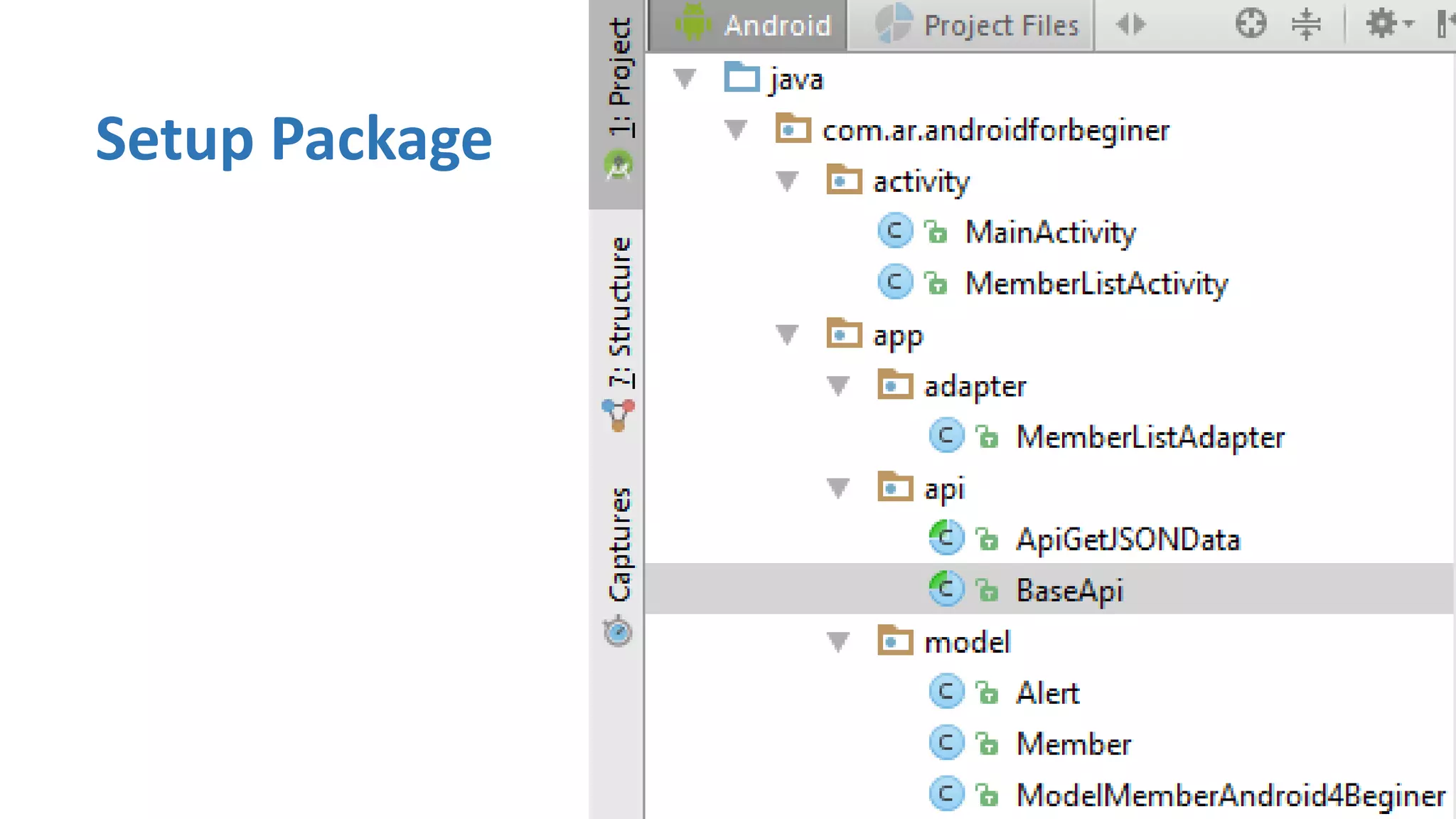This screenshot has width=1456, height=819.
Task: Click the class icon beside MemberListActivity
Action: [x=895, y=282]
